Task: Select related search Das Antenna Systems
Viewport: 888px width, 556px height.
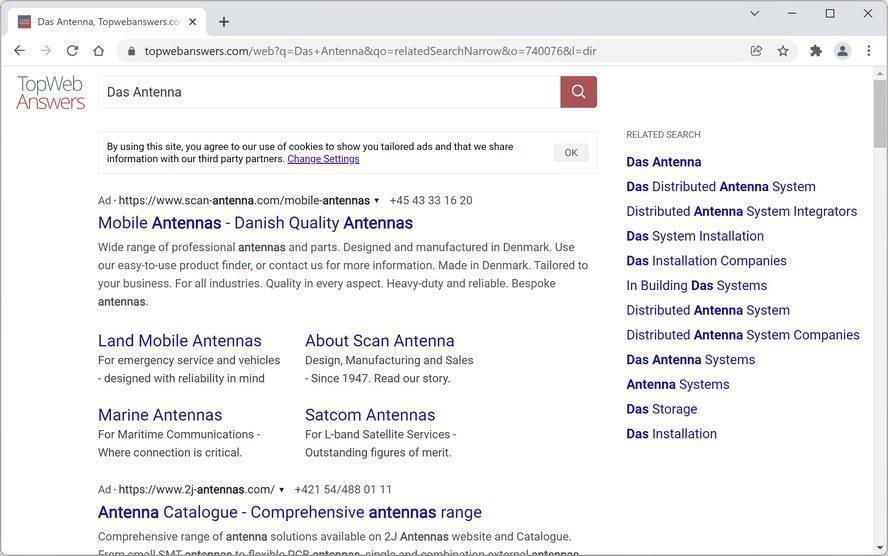Action: tap(691, 360)
